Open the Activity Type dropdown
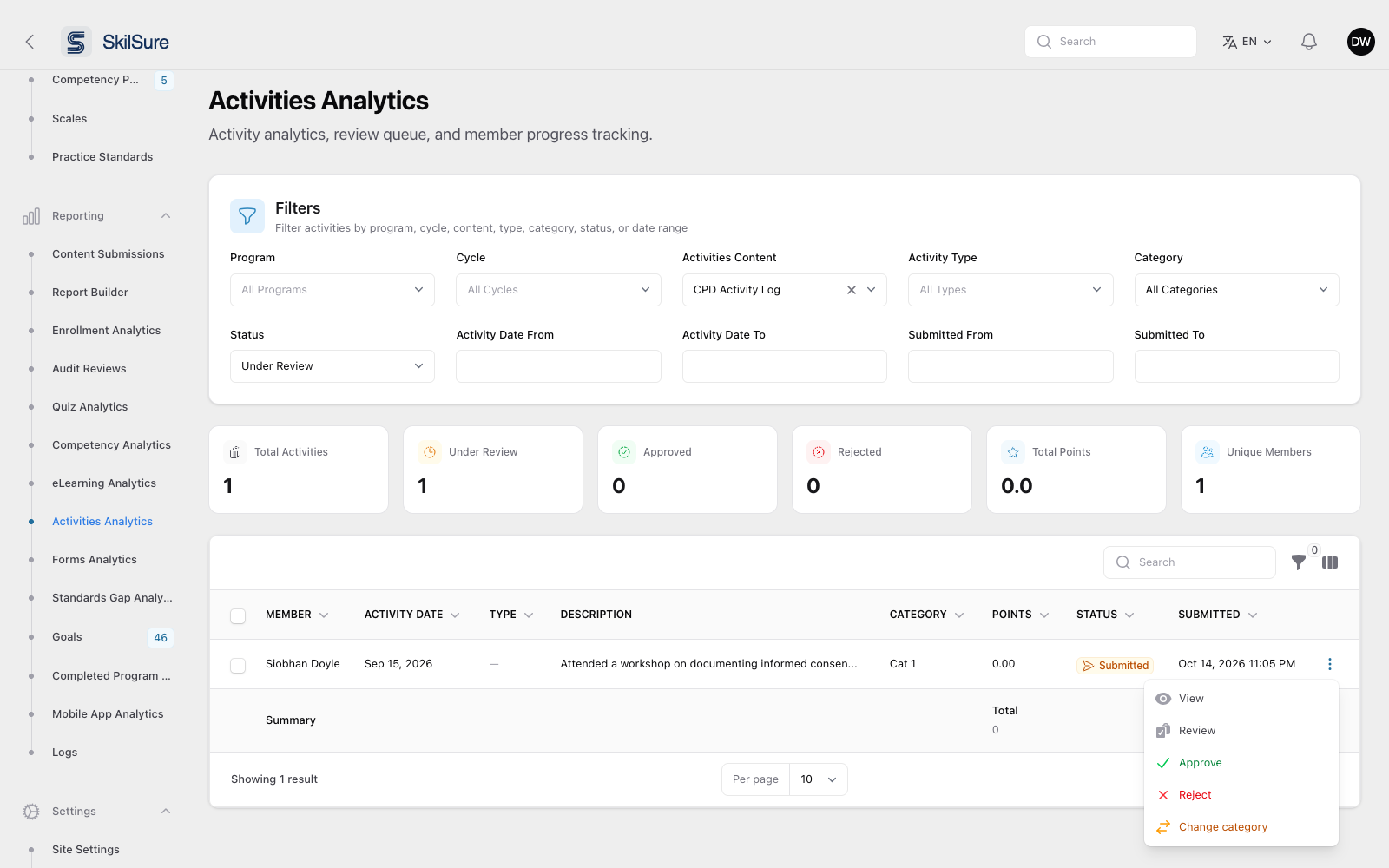 point(1010,290)
